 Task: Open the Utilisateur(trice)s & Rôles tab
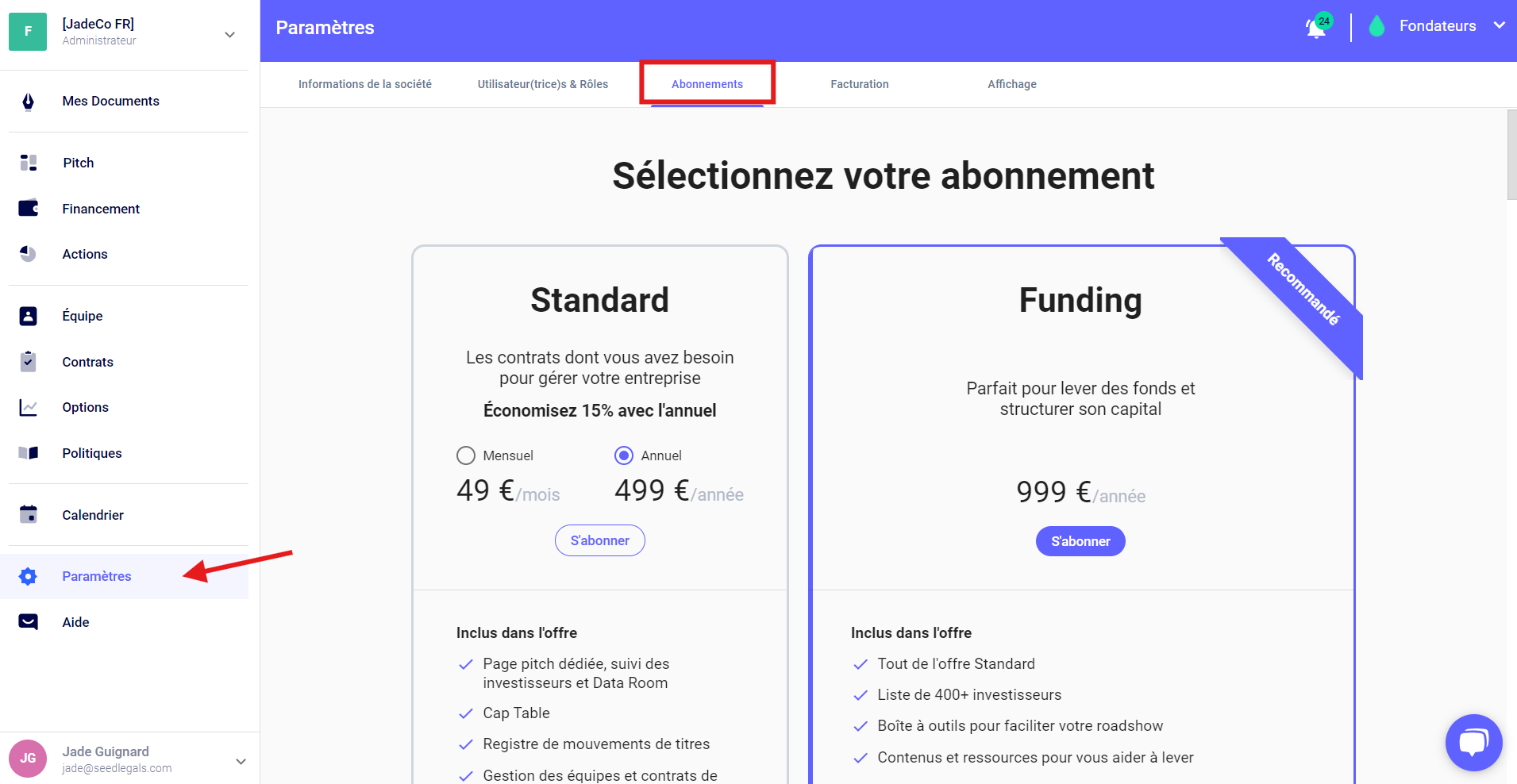[x=542, y=84]
